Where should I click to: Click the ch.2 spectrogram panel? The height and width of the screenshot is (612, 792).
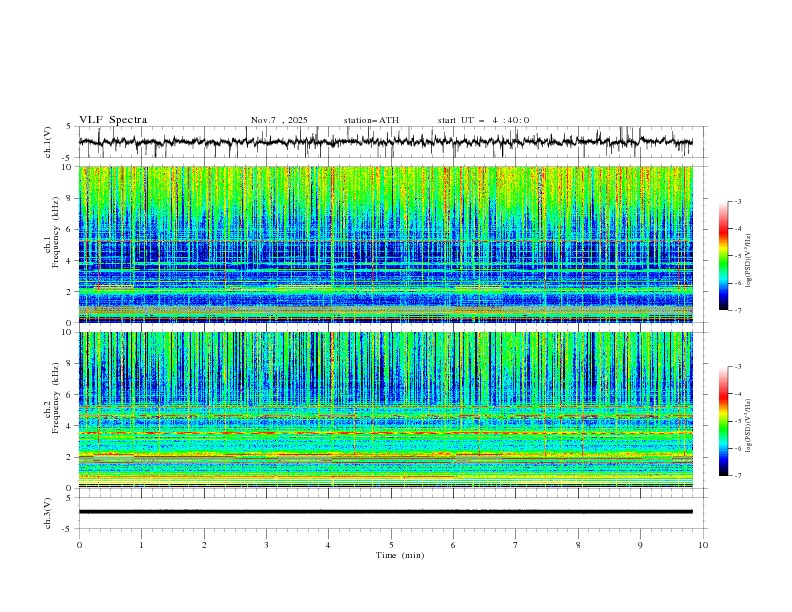point(385,410)
